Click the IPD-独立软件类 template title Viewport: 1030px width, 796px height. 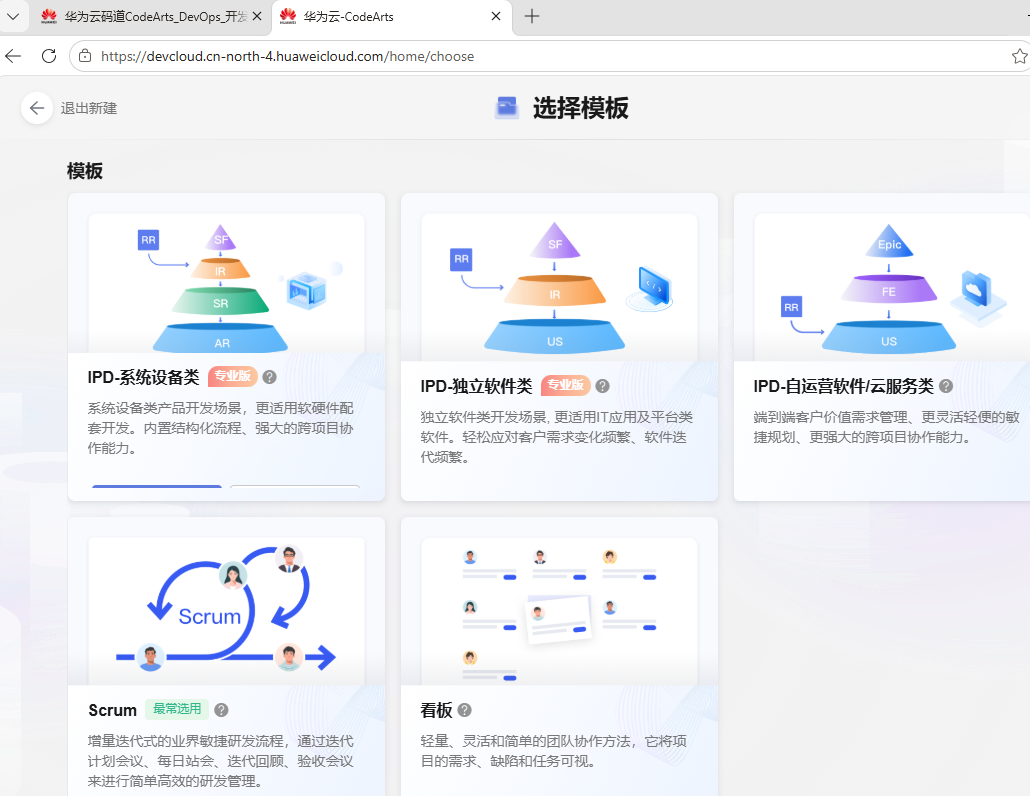(x=476, y=386)
